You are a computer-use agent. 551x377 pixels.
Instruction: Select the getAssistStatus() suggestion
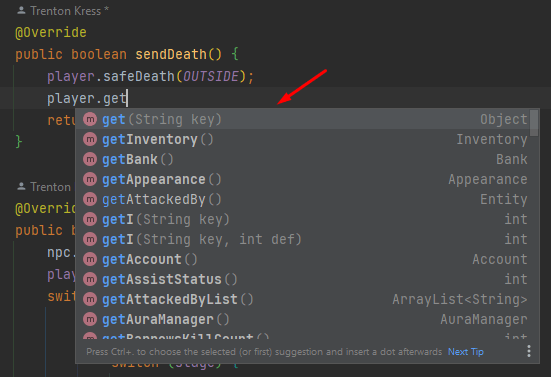coord(303,280)
